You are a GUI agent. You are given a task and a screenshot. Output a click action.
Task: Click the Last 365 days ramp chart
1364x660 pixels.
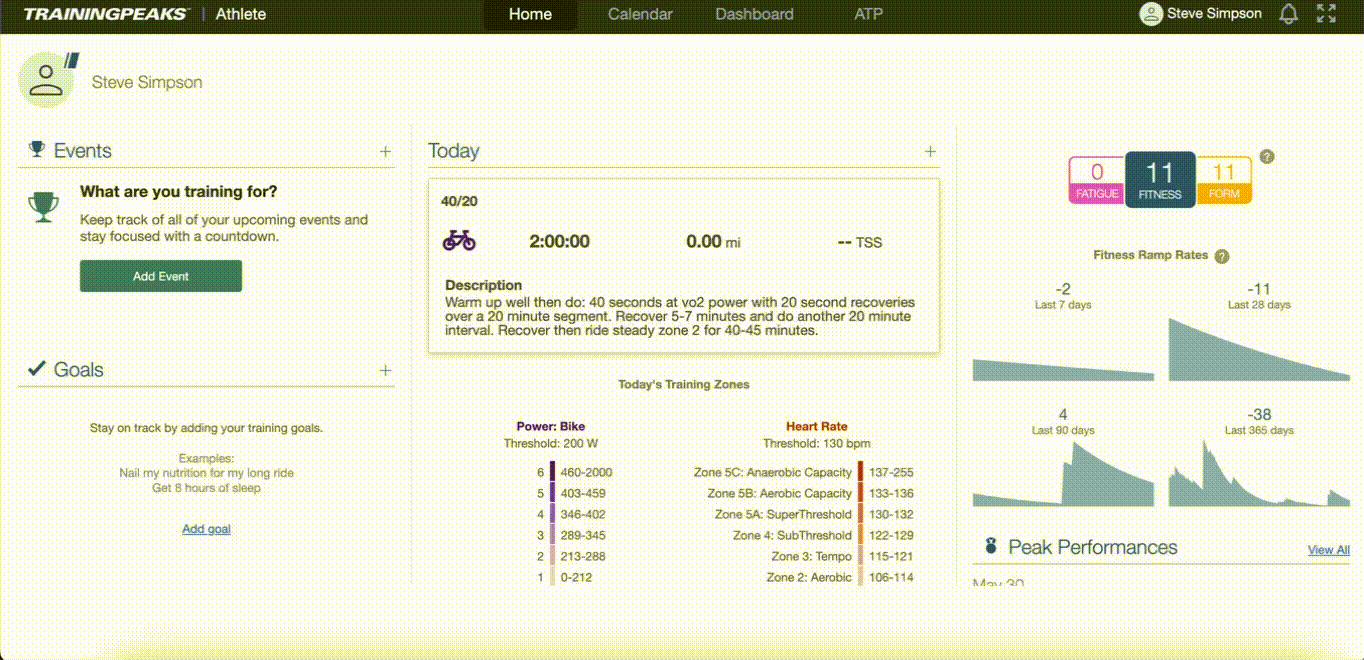[x=1259, y=474]
